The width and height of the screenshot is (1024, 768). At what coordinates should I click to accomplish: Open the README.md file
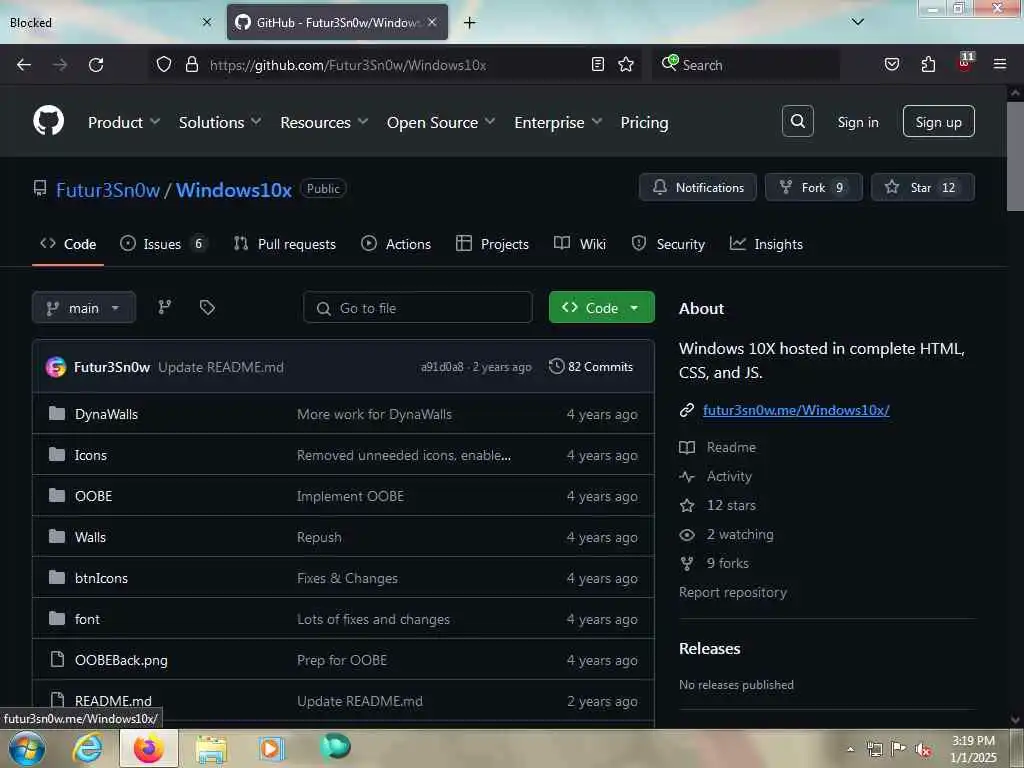[113, 701]
